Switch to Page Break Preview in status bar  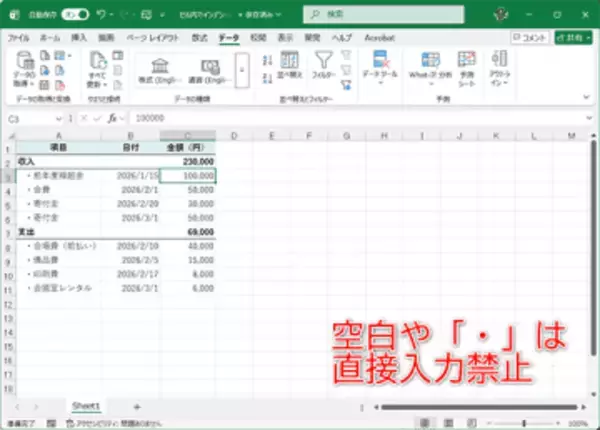472,423
